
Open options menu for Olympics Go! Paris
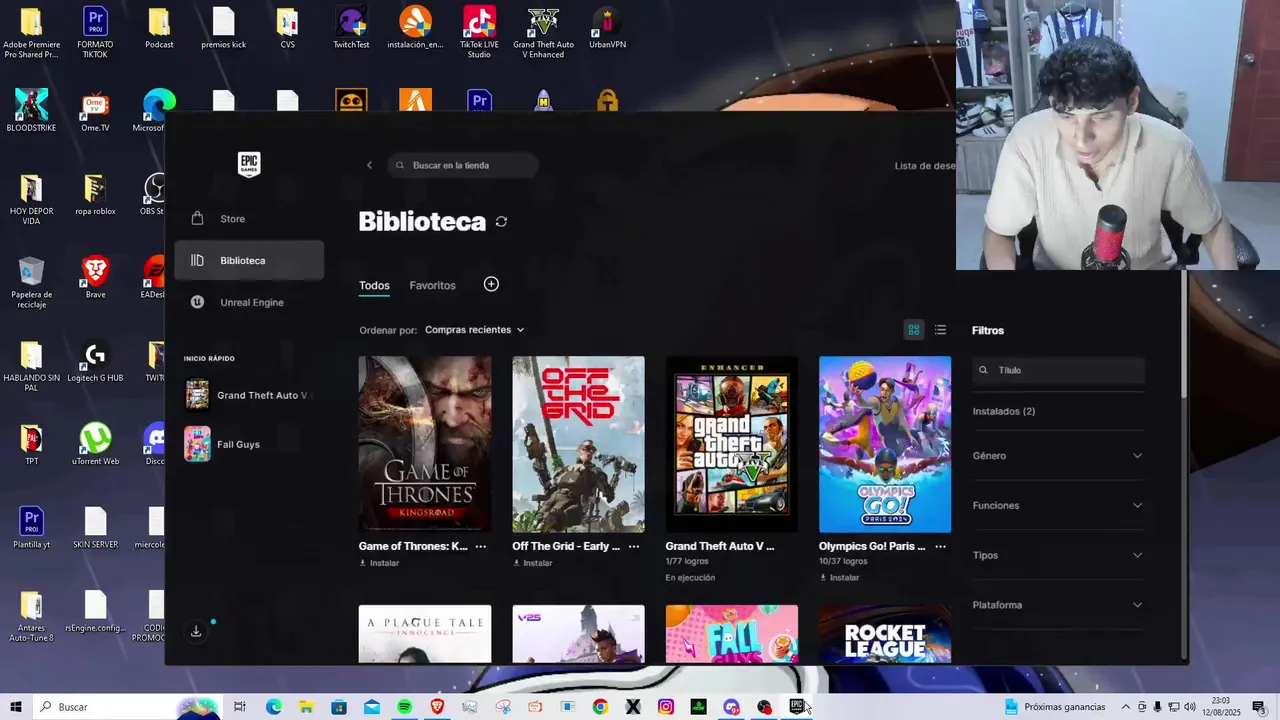[940, 547]
